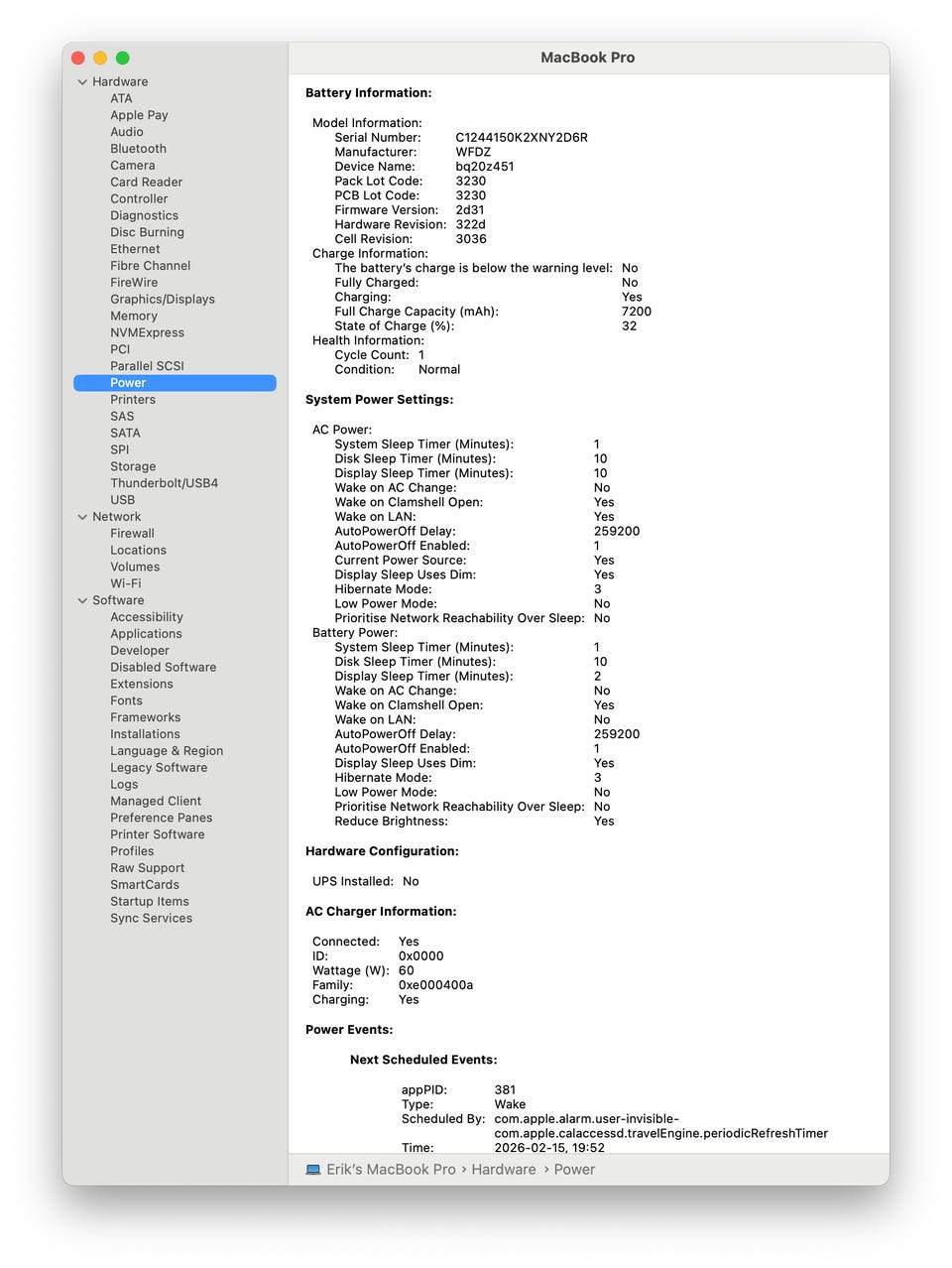Show Volumes information
This screenshot has height=1268, width=952.
click(135, 568)
